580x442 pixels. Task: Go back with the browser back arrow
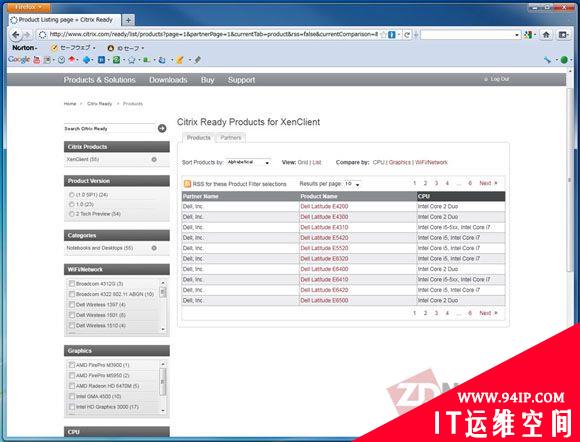tap(16, 35)
